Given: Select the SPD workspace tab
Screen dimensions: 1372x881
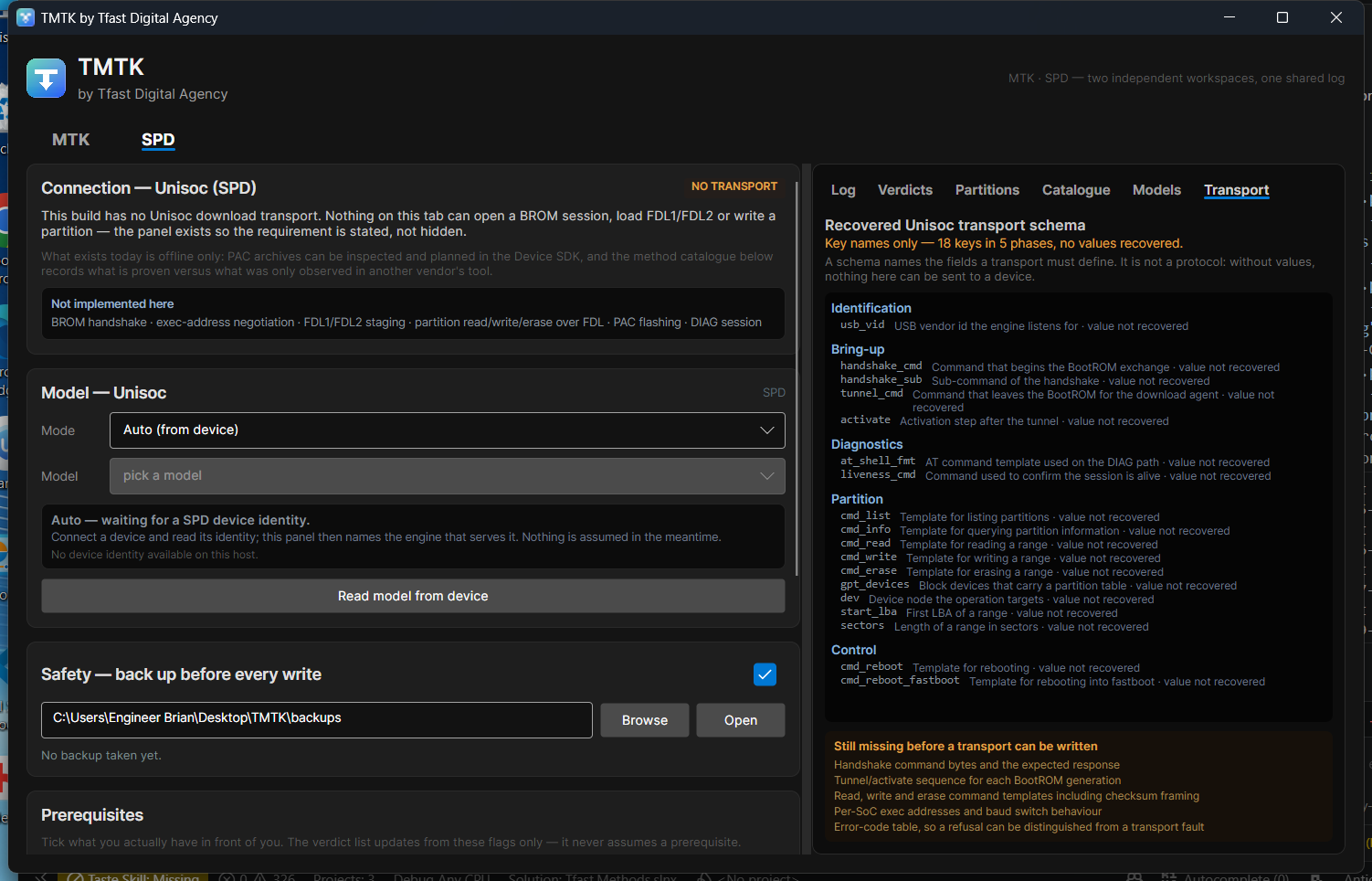Looking at the screenshot, I should click(158, 140).
